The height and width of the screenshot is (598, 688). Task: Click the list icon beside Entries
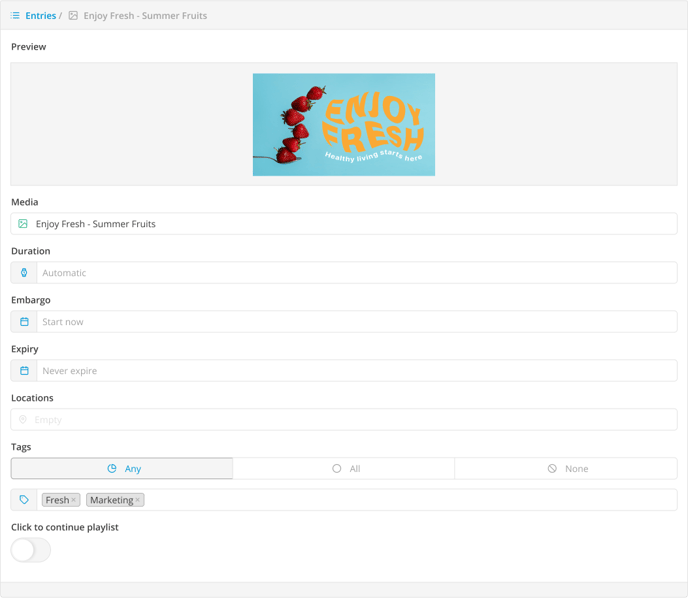15,16
